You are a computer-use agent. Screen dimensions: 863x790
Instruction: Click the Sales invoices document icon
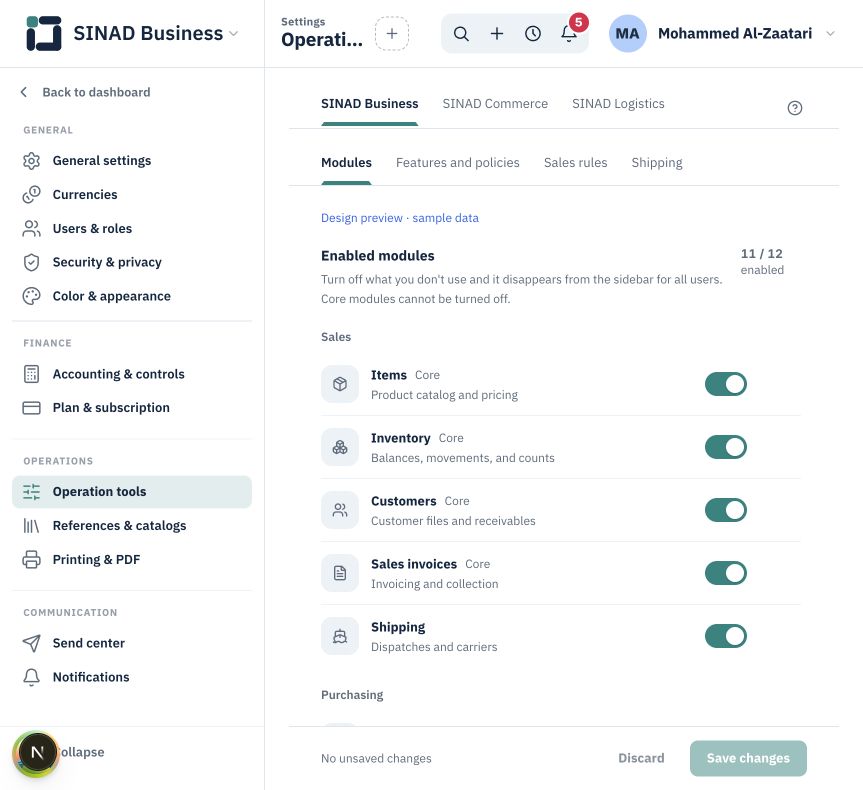340,573
